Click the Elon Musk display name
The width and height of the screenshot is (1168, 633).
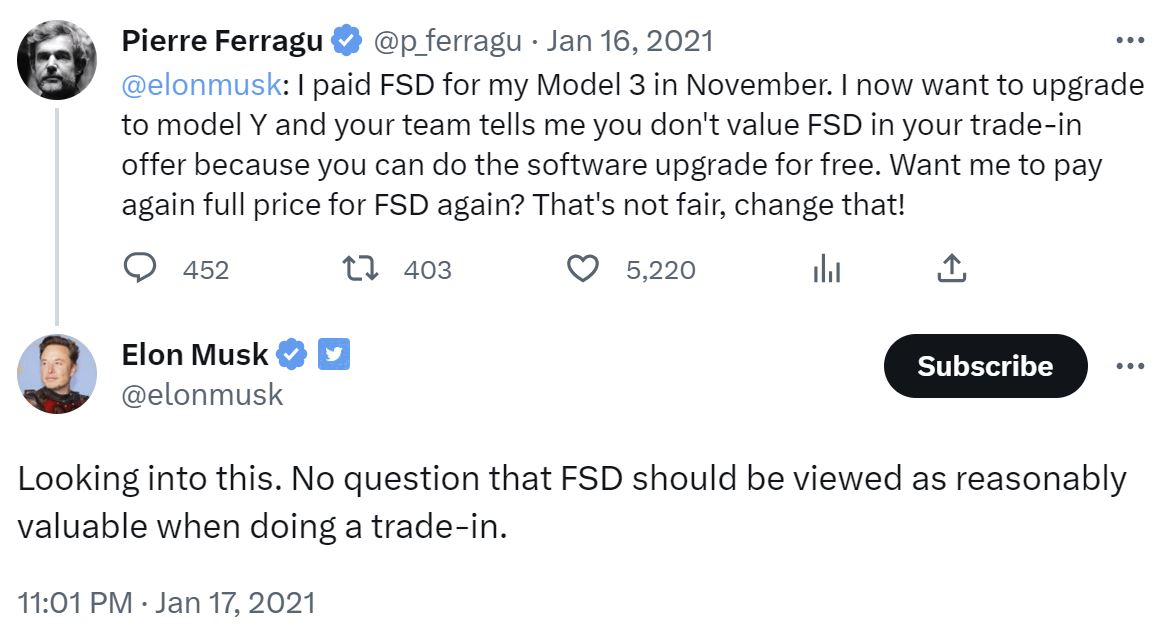[x=194, y=354]
